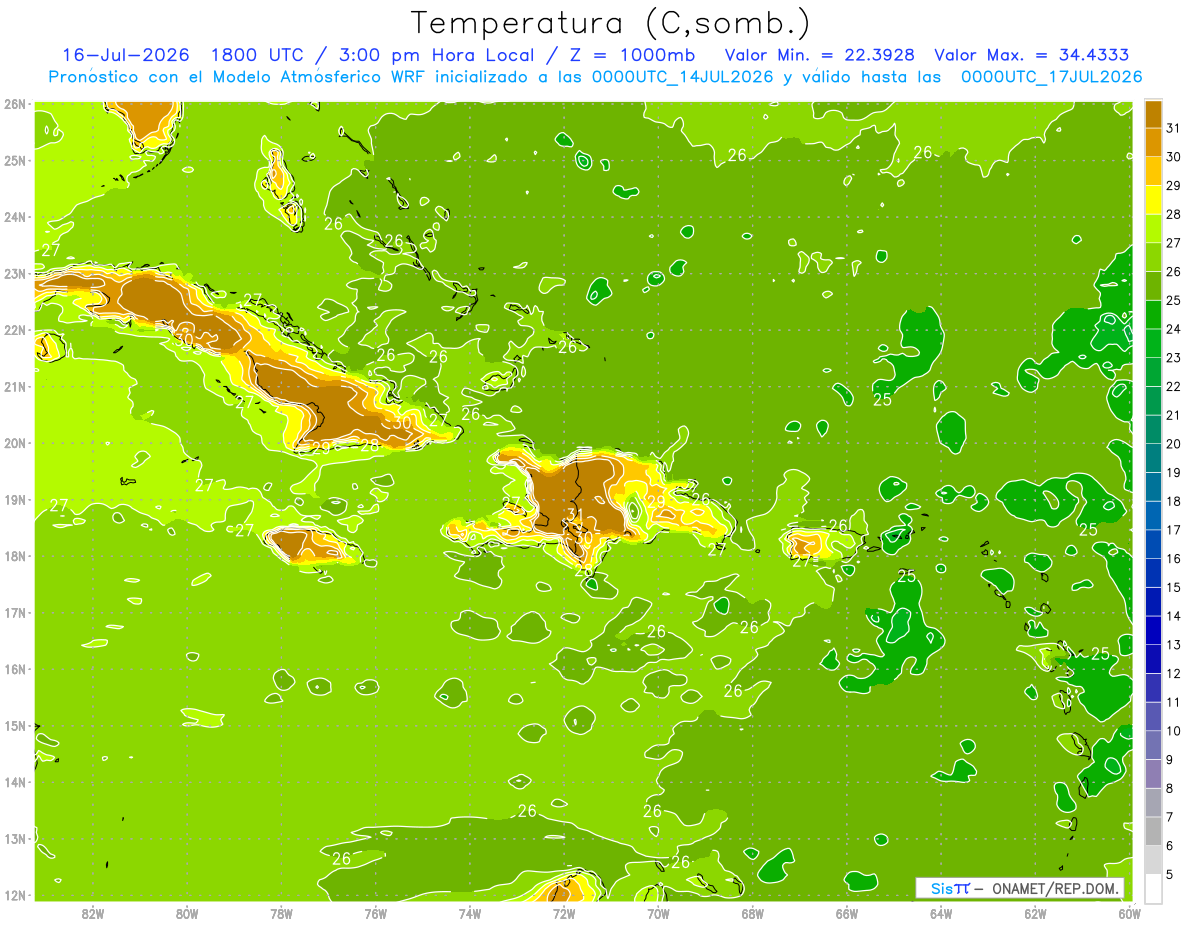Click the 23N latitude axis label

[x=15, y=273]
